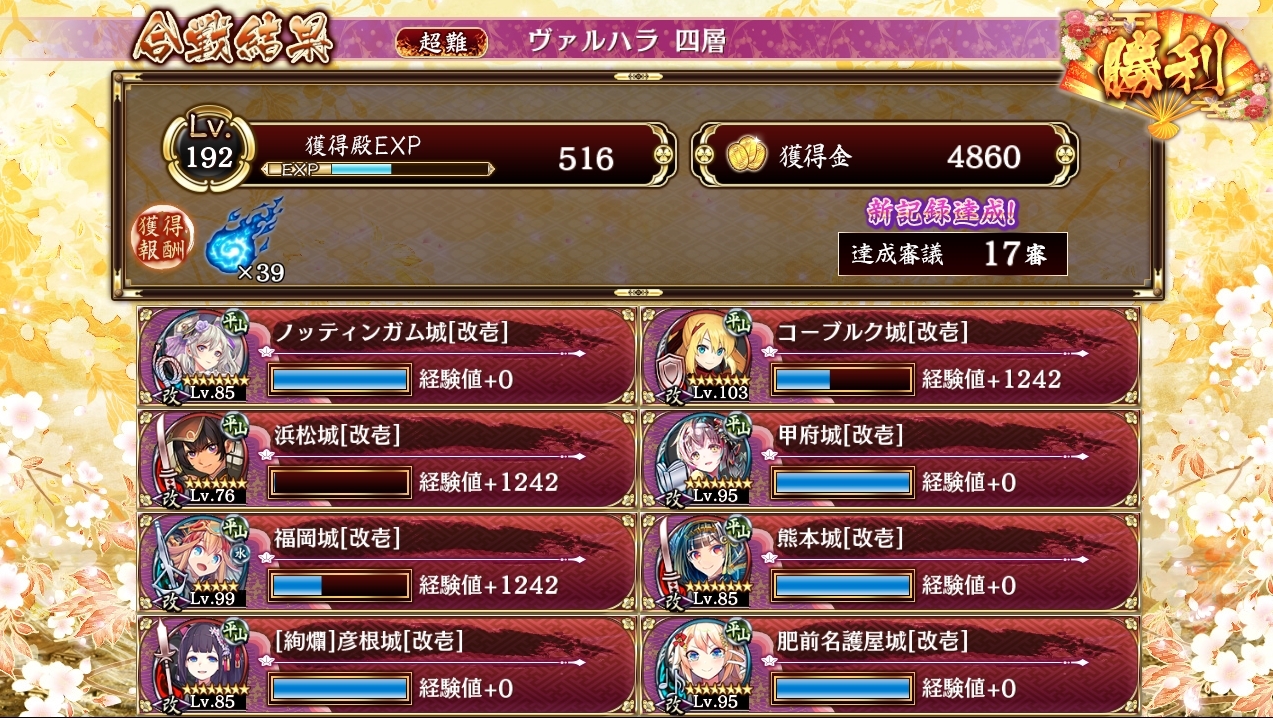Select the ノッティンガム城 character portrait
The image size is (1273, 718).
click(x=200, y=353)
